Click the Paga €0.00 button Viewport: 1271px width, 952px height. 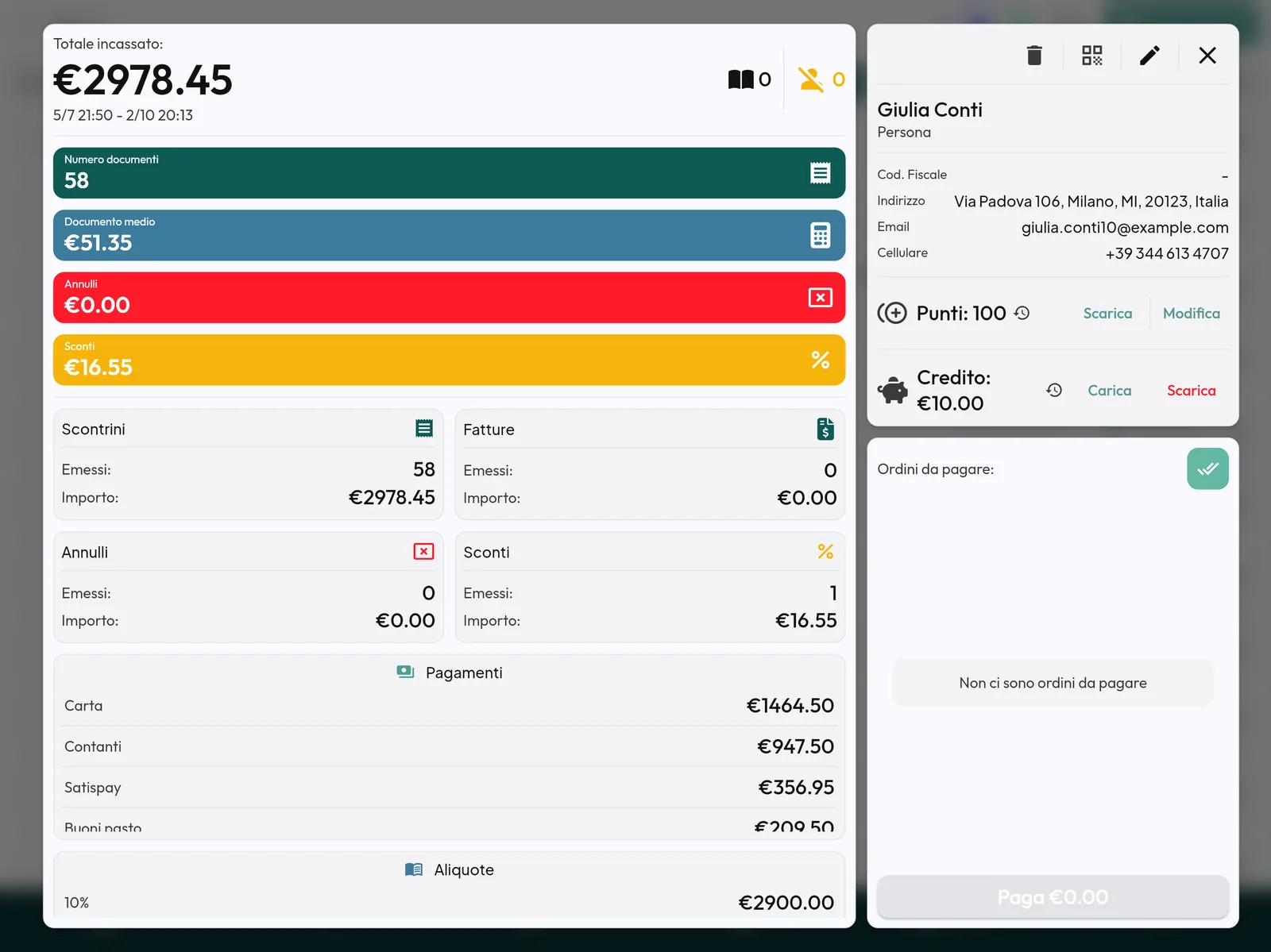click(1053, 897)
